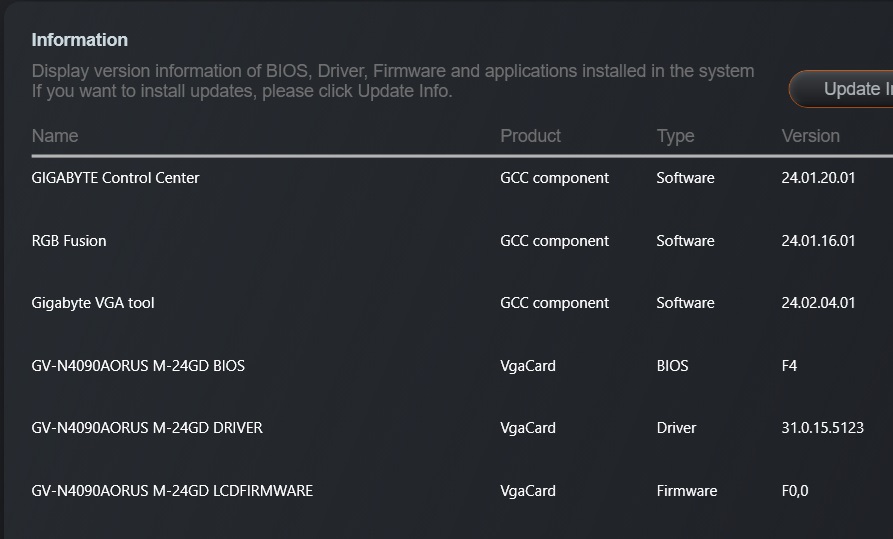Click the Firmware type cell
Screen dimensions: 893x539
(x=686, y=491)
